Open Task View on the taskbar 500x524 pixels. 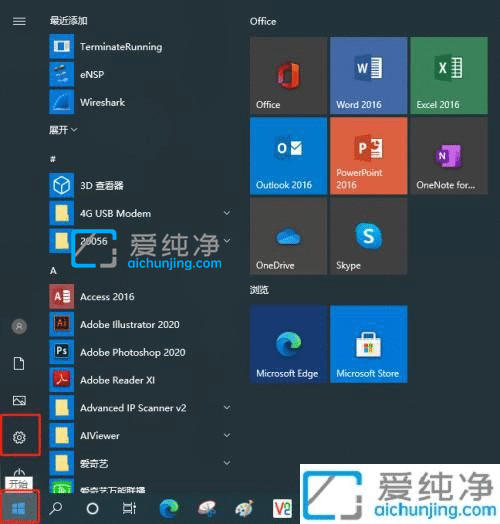129,509
